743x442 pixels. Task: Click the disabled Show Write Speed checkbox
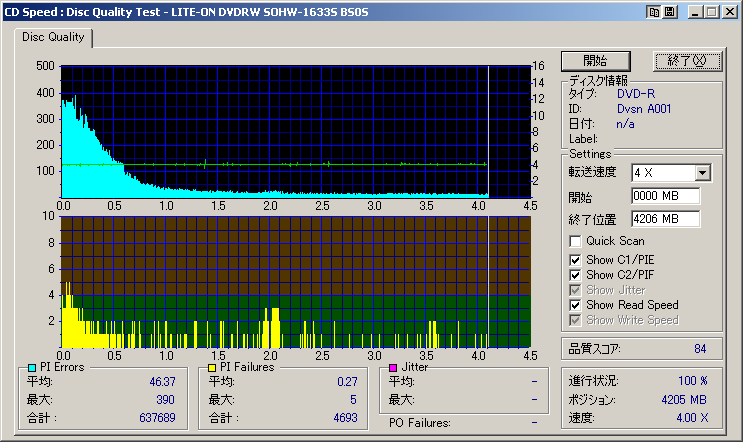575,320
